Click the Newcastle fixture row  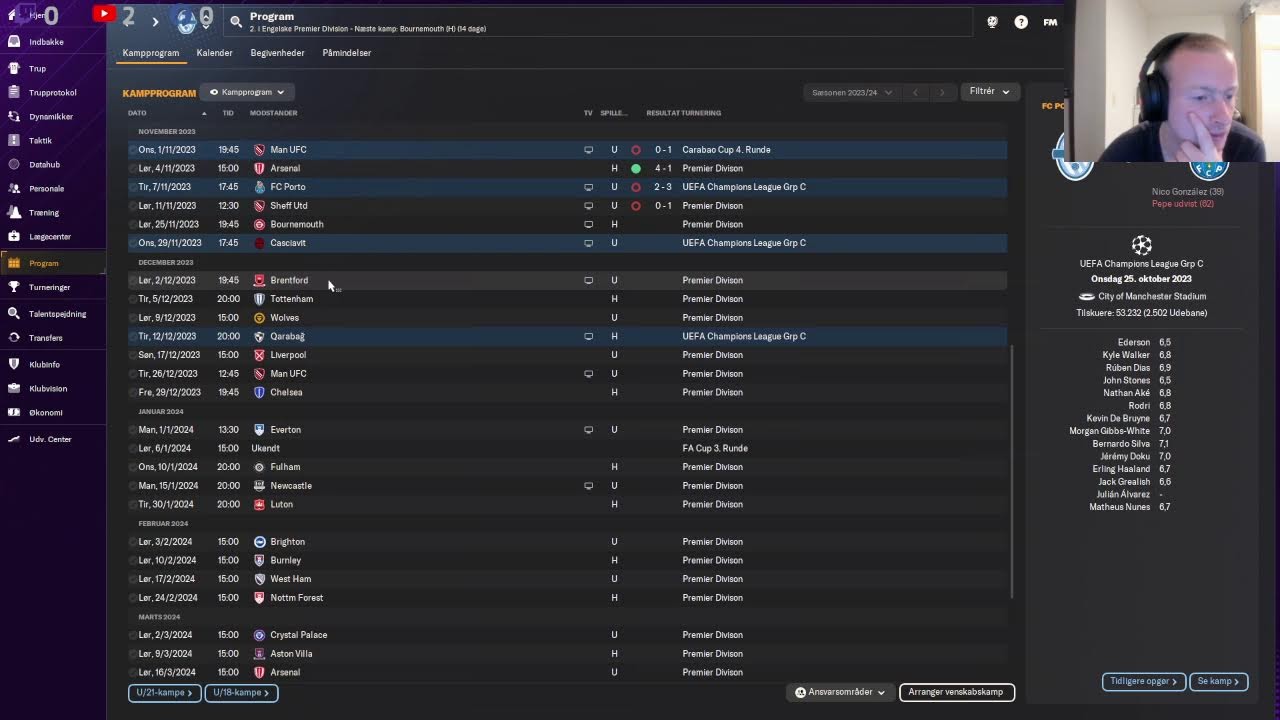[x=567, y=485]
